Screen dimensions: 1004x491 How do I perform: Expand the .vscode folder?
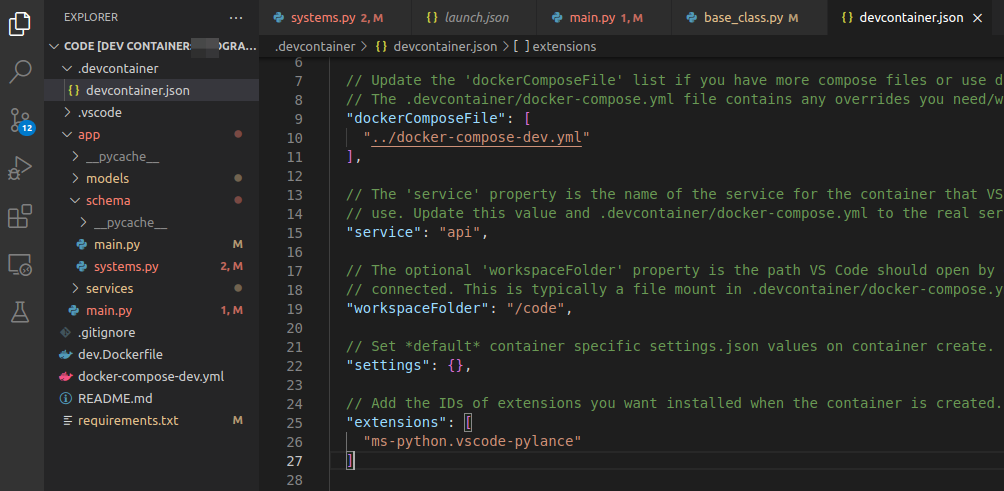[x=67, y=113]
